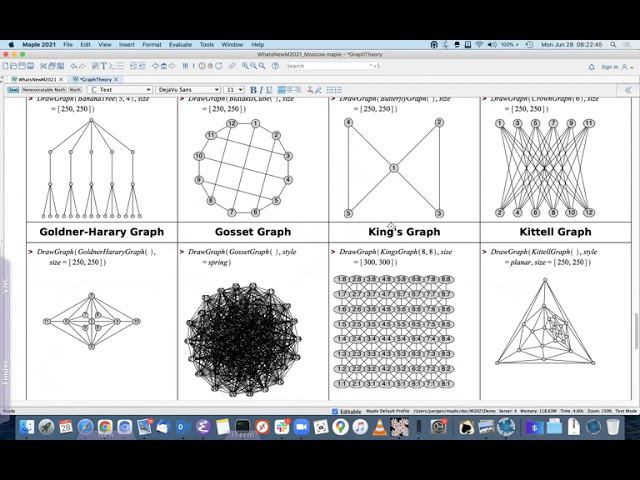Click the home icon in toolbar
The width and height of the screenshot is (640, 480).
click(164, 66)
